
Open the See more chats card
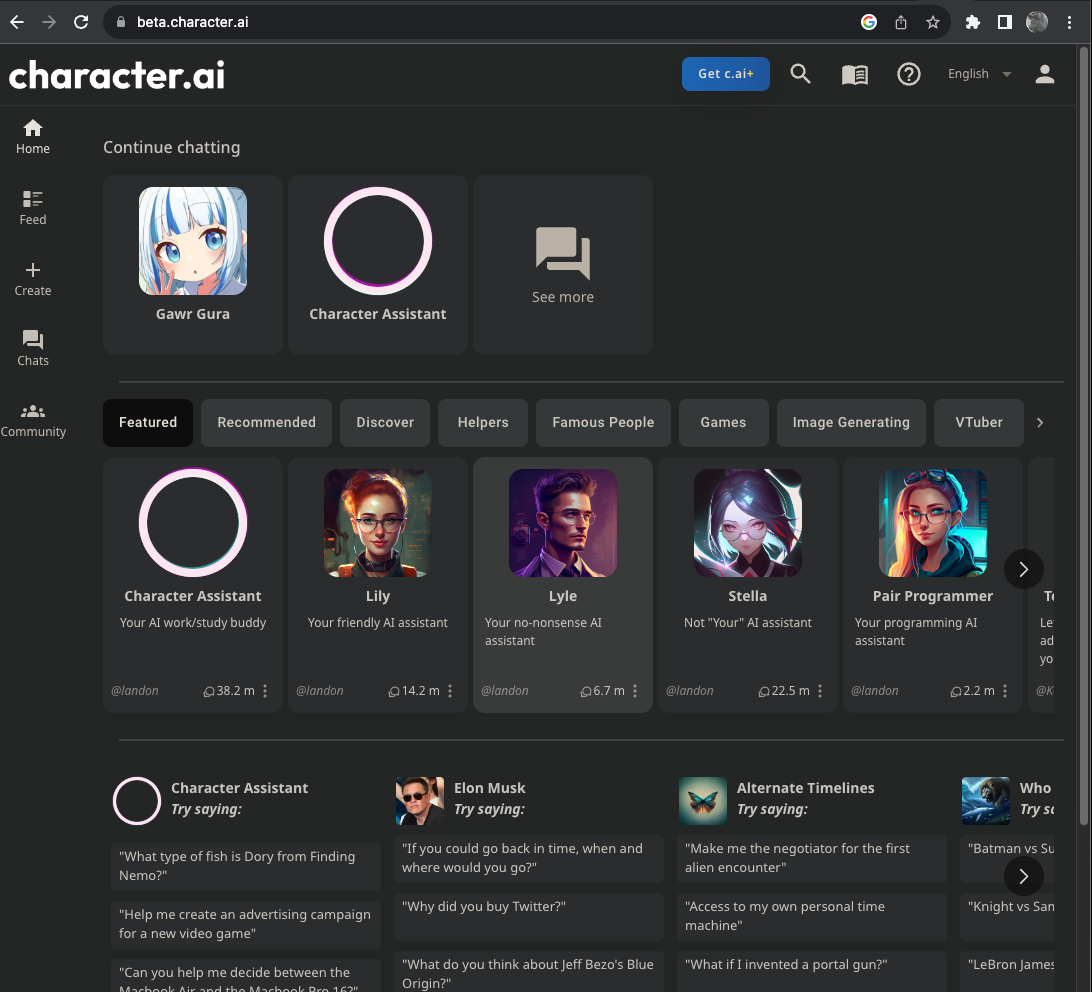tap(563, 265)
